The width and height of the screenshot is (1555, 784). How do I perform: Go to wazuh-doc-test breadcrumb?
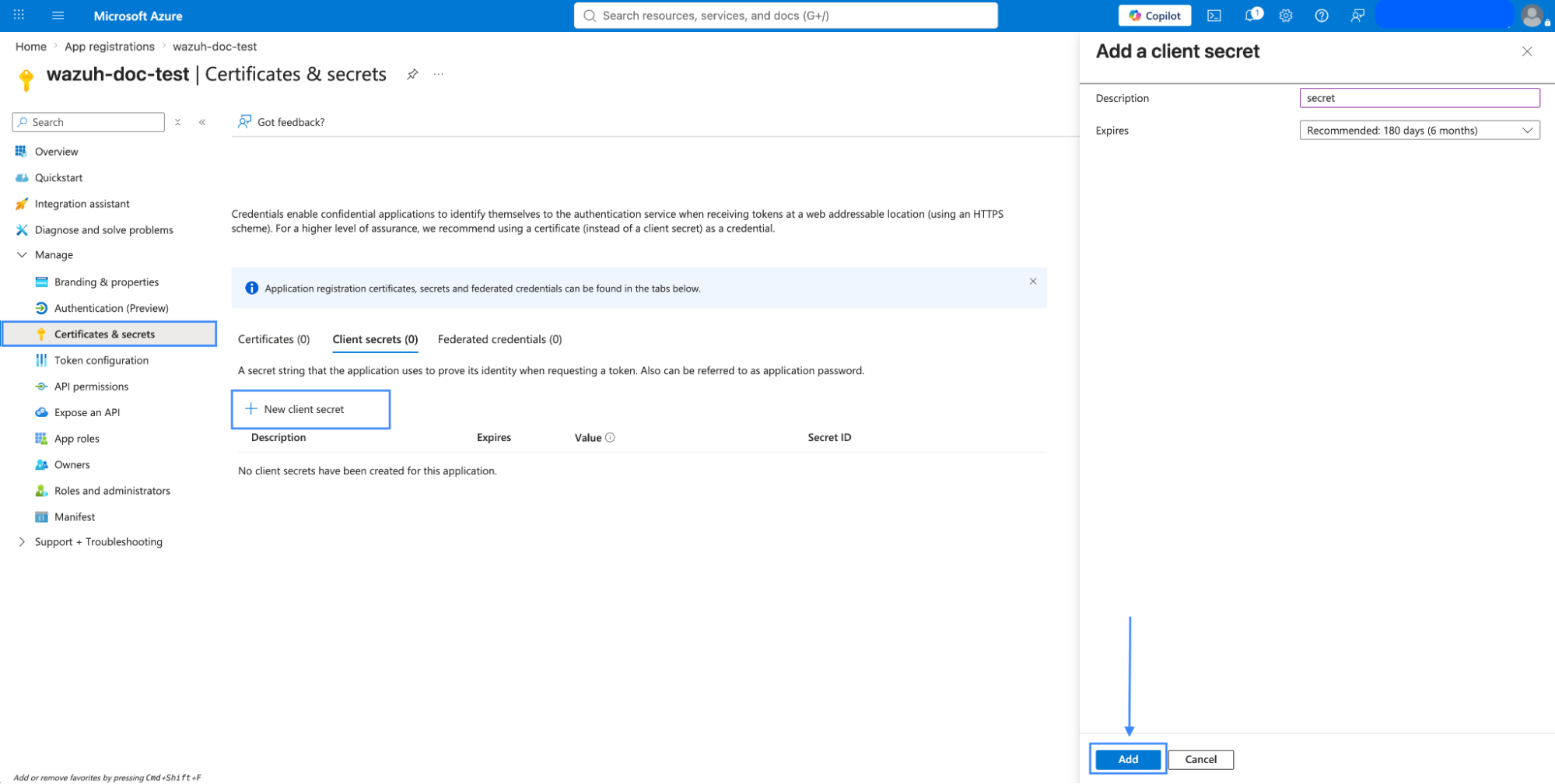pos(215,47)
